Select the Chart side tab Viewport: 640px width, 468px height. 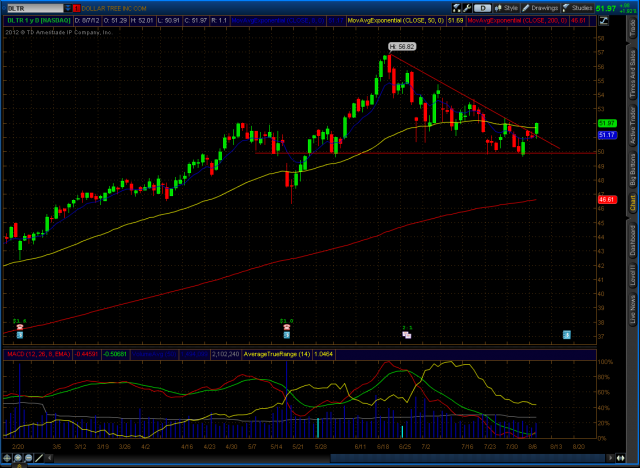pos(633,204)
